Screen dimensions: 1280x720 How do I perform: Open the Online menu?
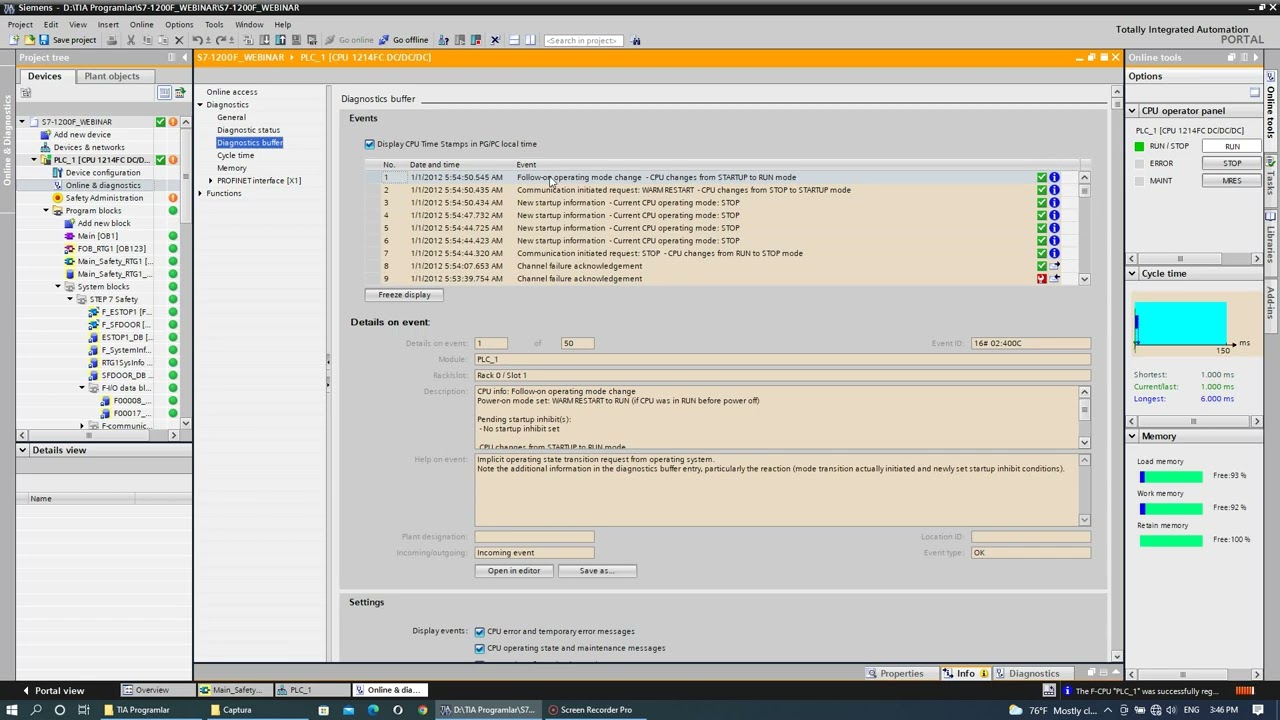(141, 25)
